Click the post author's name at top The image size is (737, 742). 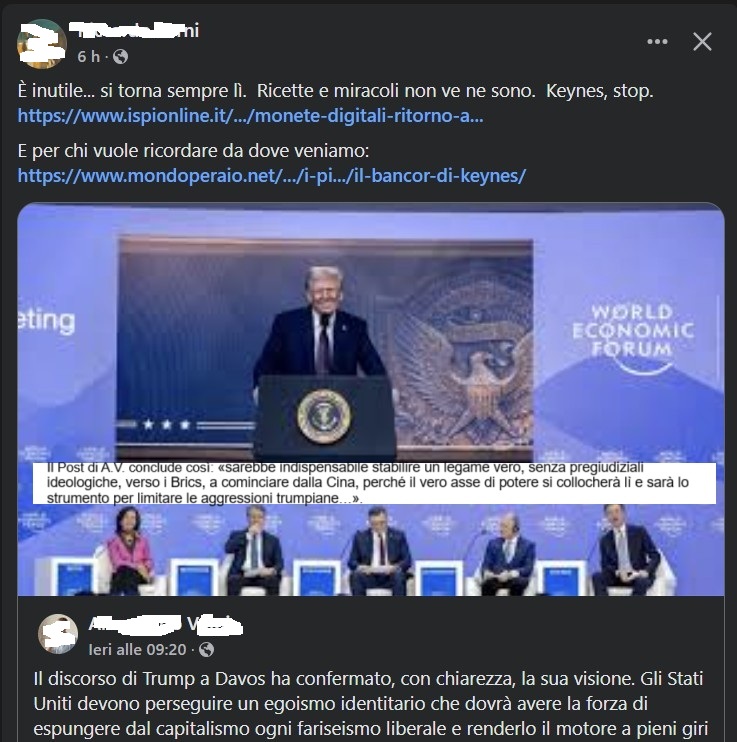pos(135,30)
